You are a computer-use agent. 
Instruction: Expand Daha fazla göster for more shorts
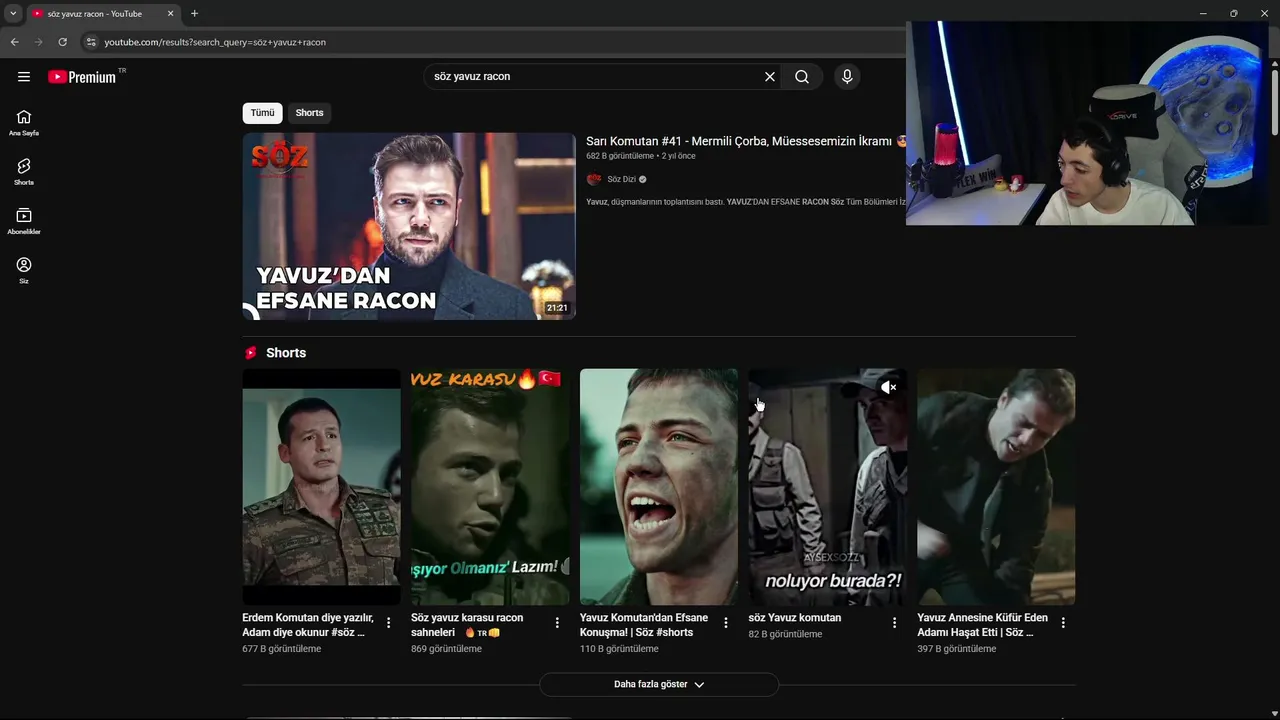659,684
